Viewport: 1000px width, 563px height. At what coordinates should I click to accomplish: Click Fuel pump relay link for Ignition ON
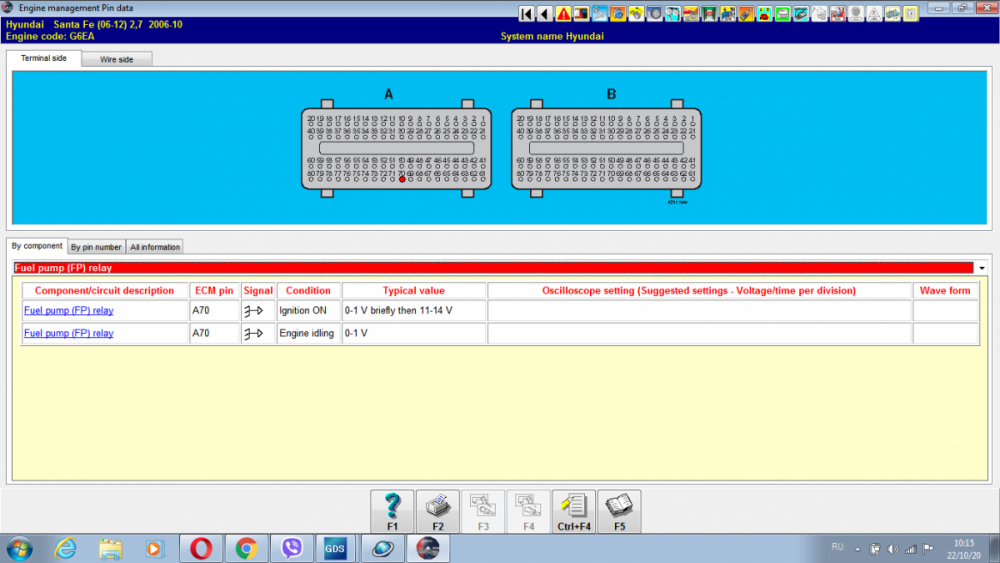pyautogui.click(x=69, y=311)
